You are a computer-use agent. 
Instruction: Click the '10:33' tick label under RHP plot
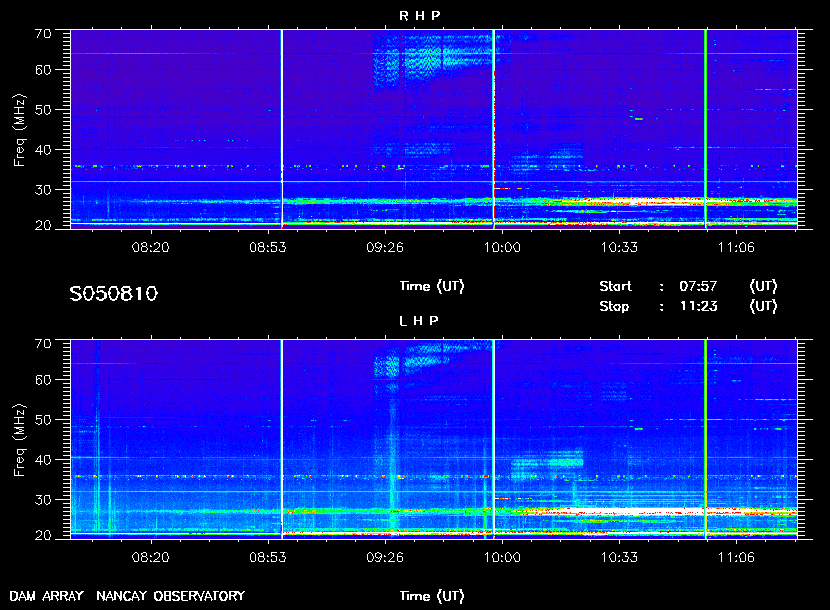coord(619,247)
